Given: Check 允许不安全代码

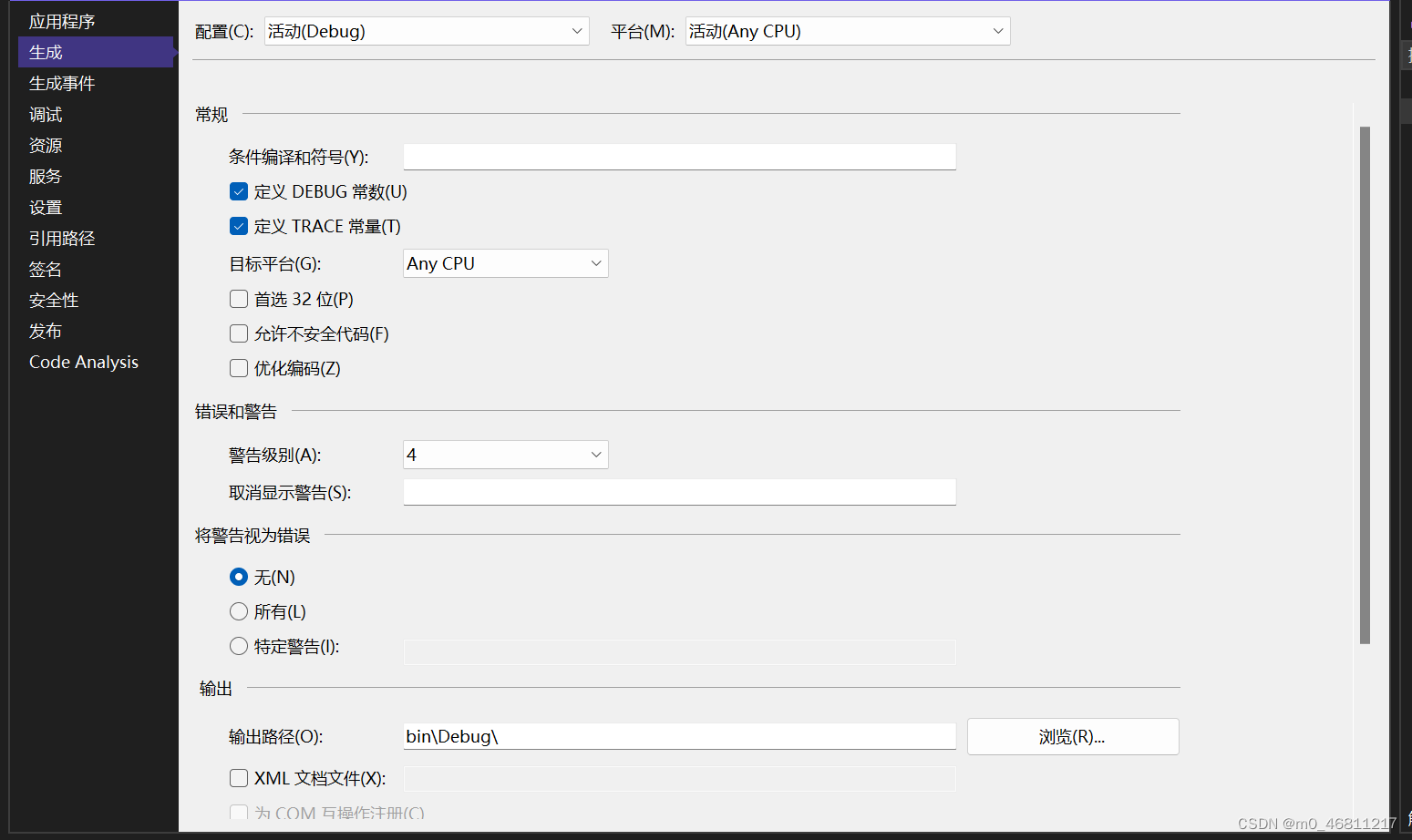Looking at the screenshot, I should 238,333.
